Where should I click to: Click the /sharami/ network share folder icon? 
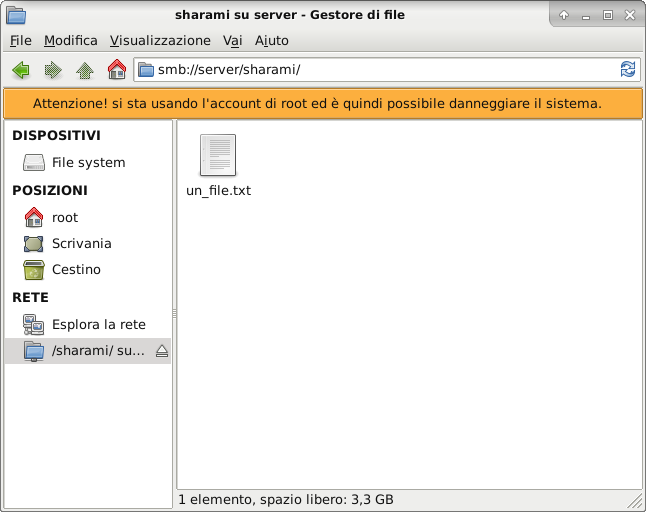33,351
